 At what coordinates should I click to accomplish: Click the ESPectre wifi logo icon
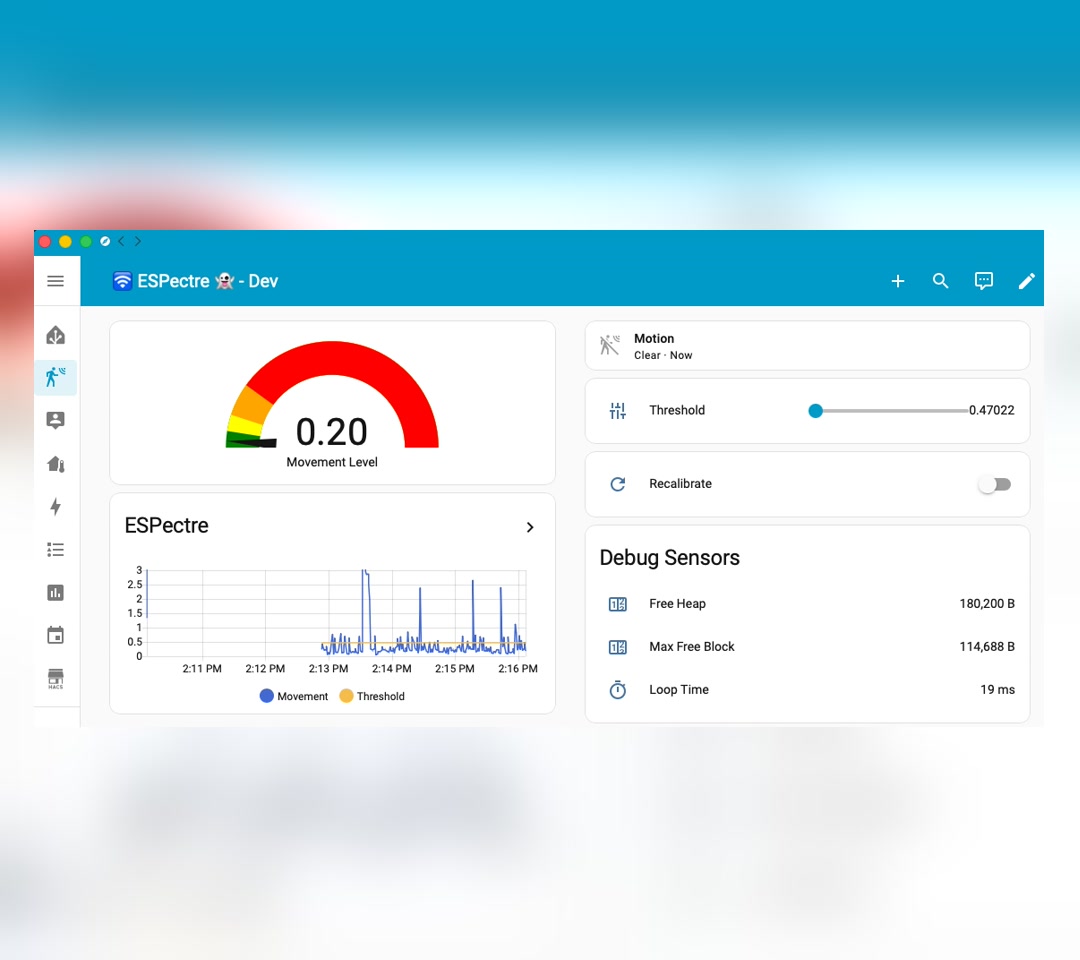pos(122,281)
